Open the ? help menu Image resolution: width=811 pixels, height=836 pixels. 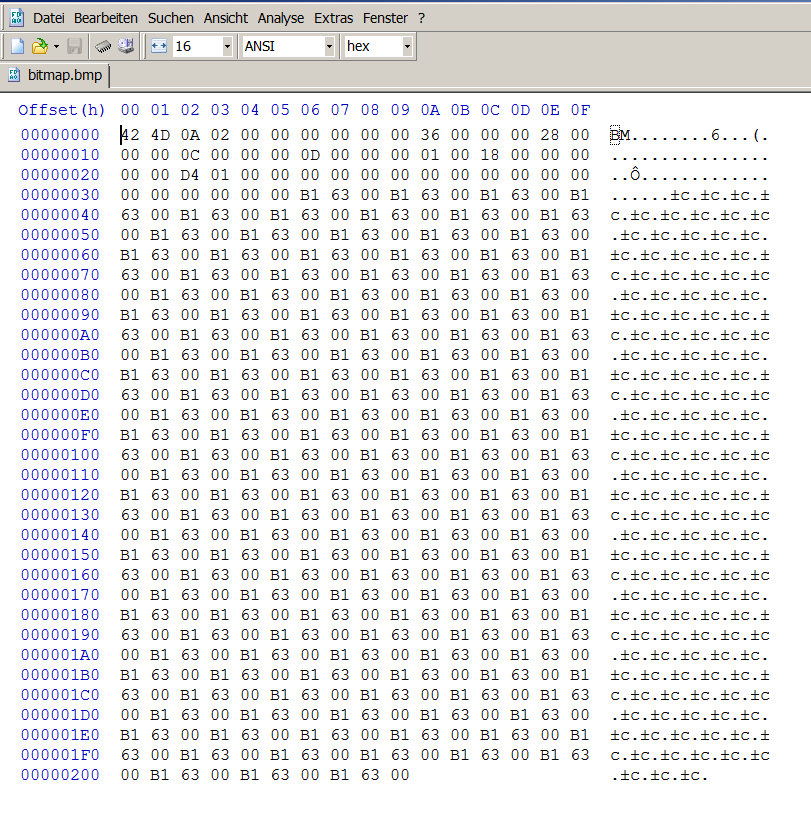pos(421,18)
